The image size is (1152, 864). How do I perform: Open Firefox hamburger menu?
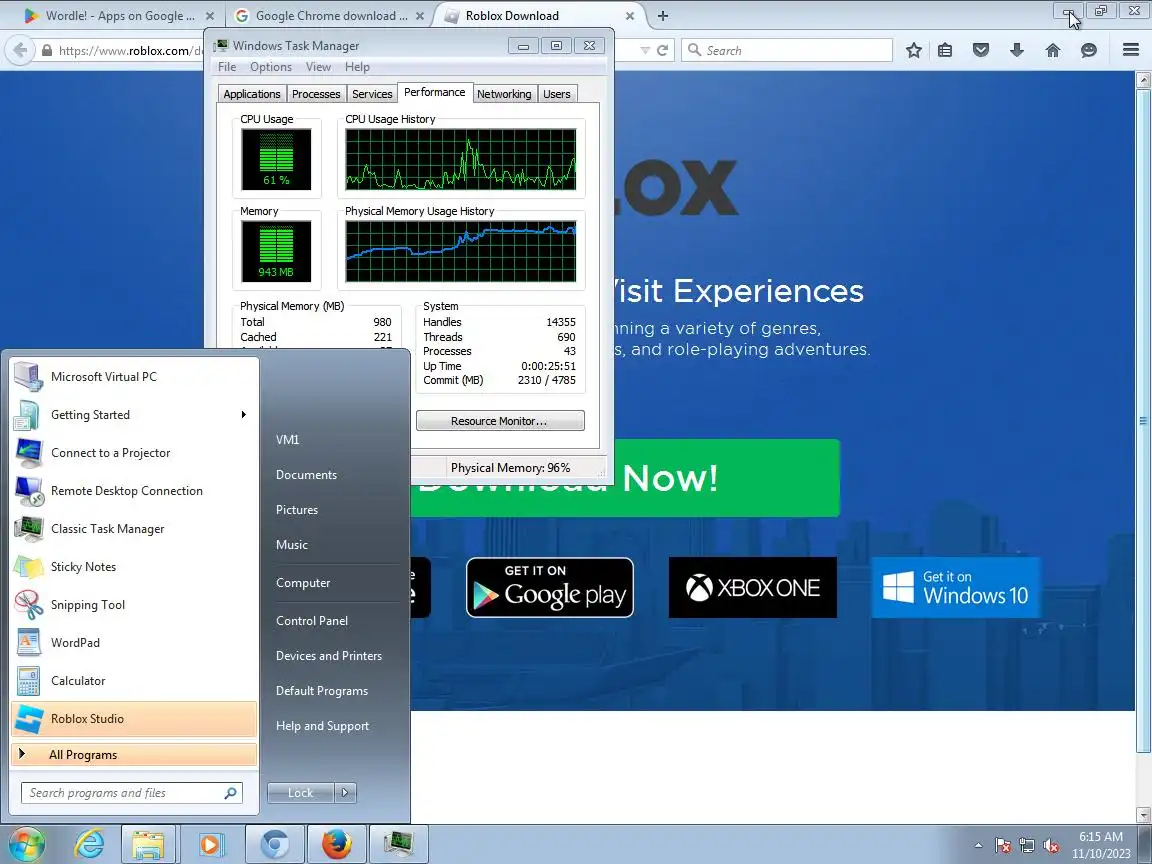(1131, 50)
